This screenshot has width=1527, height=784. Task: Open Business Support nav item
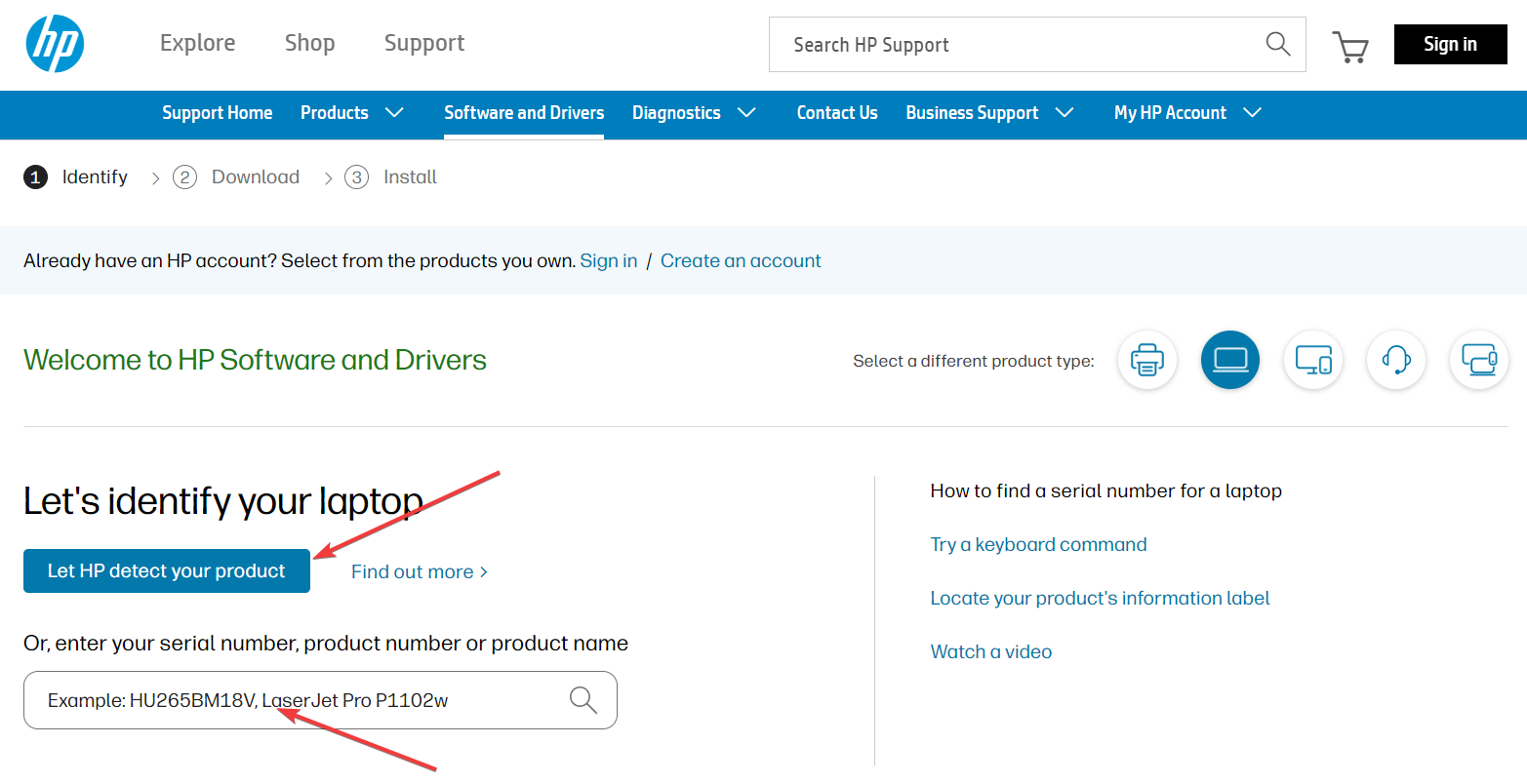[x=972, y=113]
